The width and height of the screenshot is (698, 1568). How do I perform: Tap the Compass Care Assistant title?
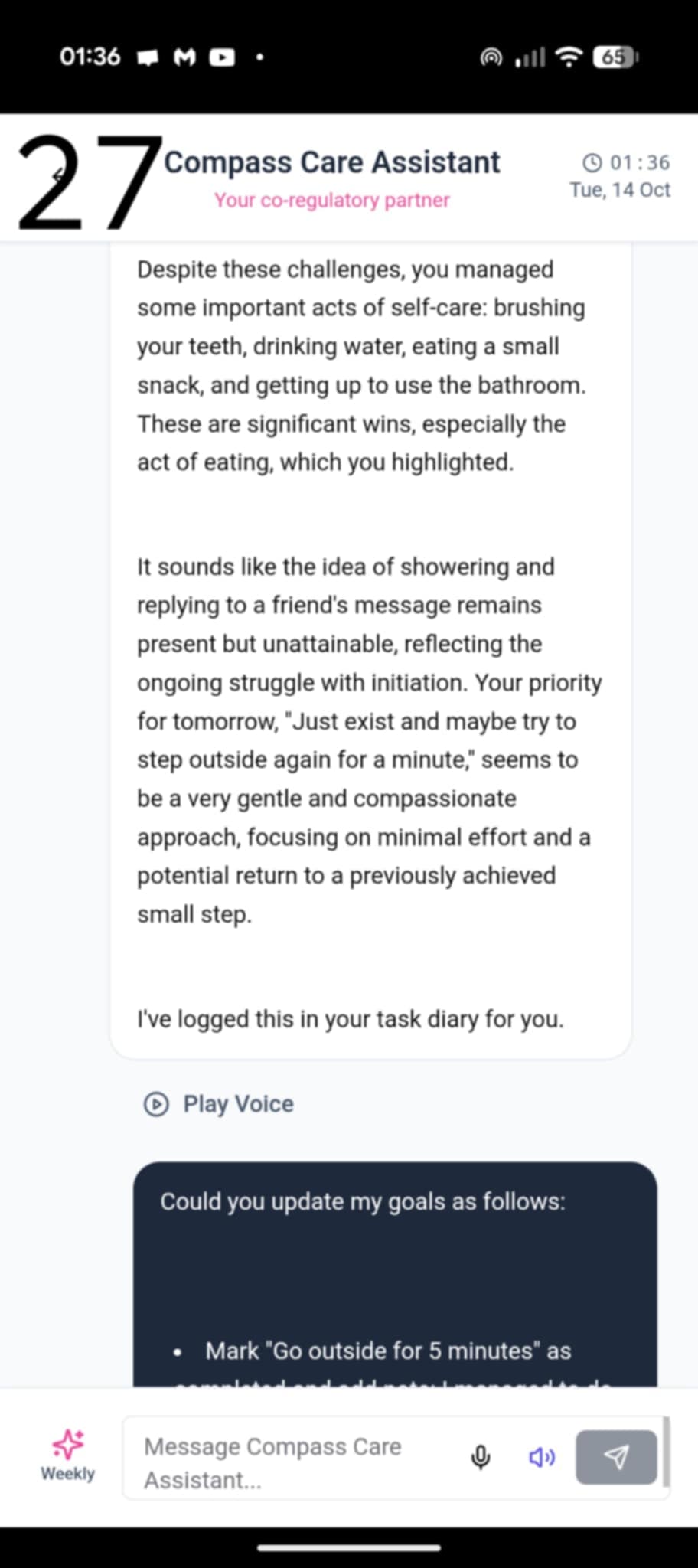(332, 162)
